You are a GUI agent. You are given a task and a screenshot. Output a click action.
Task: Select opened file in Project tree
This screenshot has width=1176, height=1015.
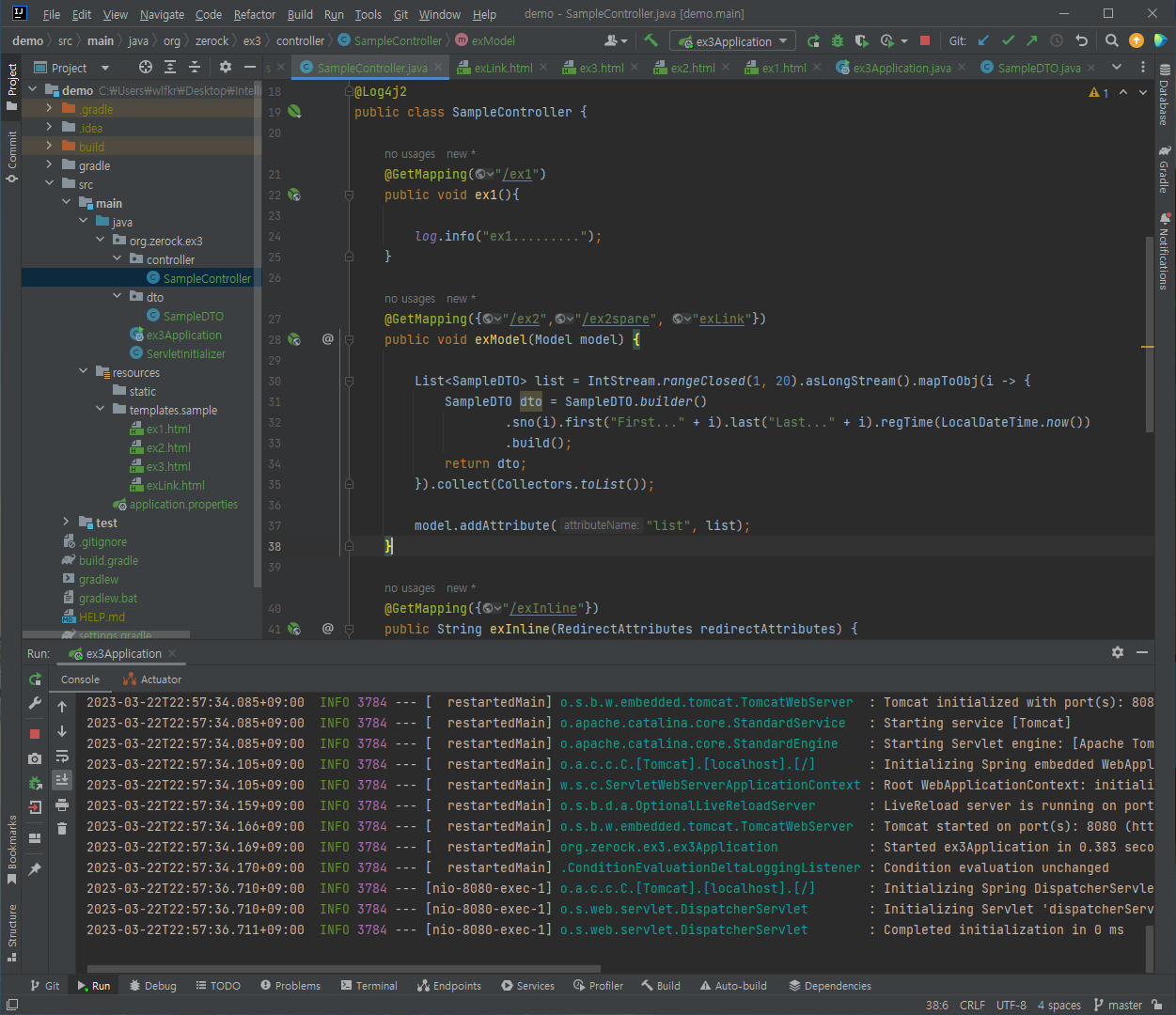click(145, 67)
